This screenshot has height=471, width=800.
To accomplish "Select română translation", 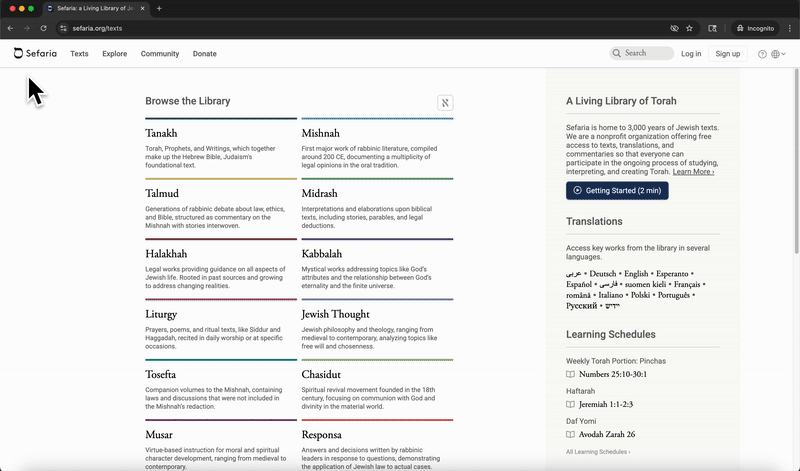I will pyautogui.click(x=578, y=295).
